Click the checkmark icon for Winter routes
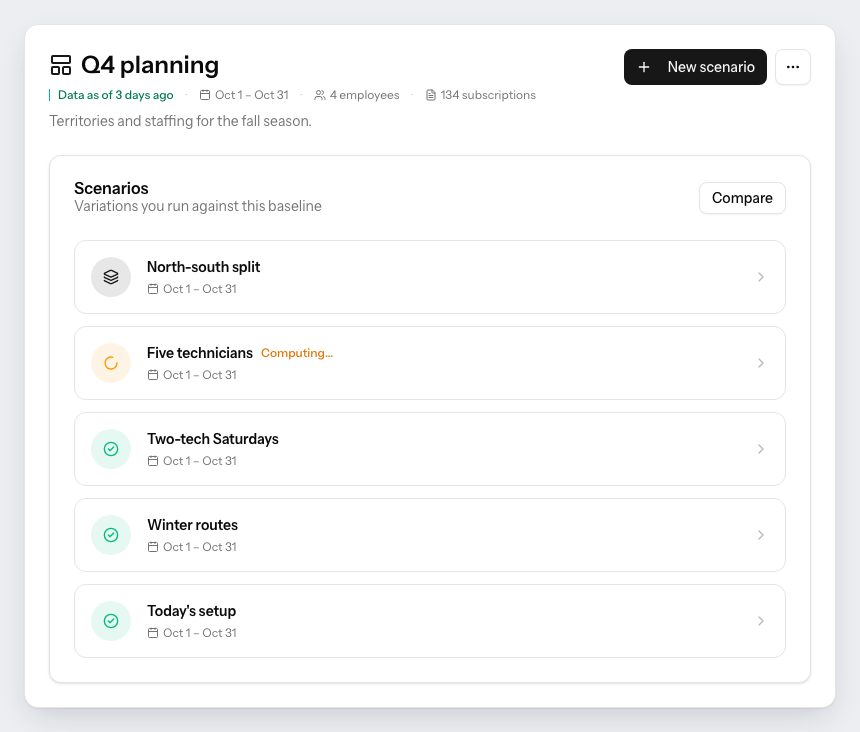Screen dimensions: 860x732 [111, 535]
